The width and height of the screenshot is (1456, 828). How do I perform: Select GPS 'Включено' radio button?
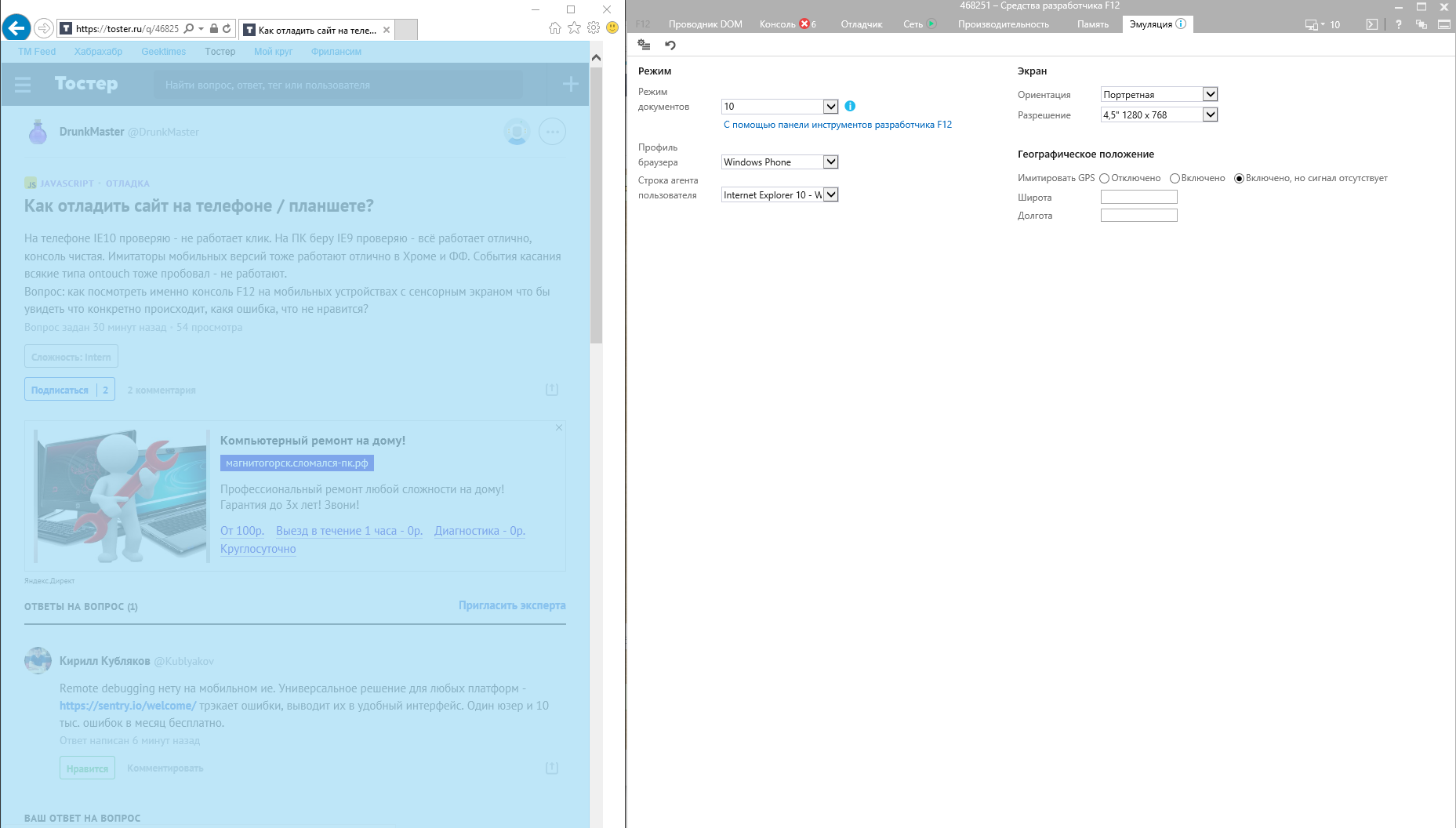point(1175,179)
